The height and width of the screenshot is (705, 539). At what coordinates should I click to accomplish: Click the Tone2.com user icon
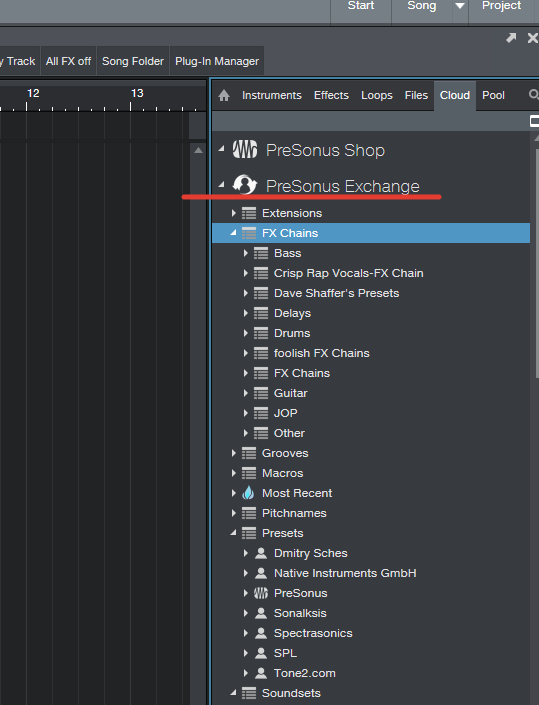[261, 673]
